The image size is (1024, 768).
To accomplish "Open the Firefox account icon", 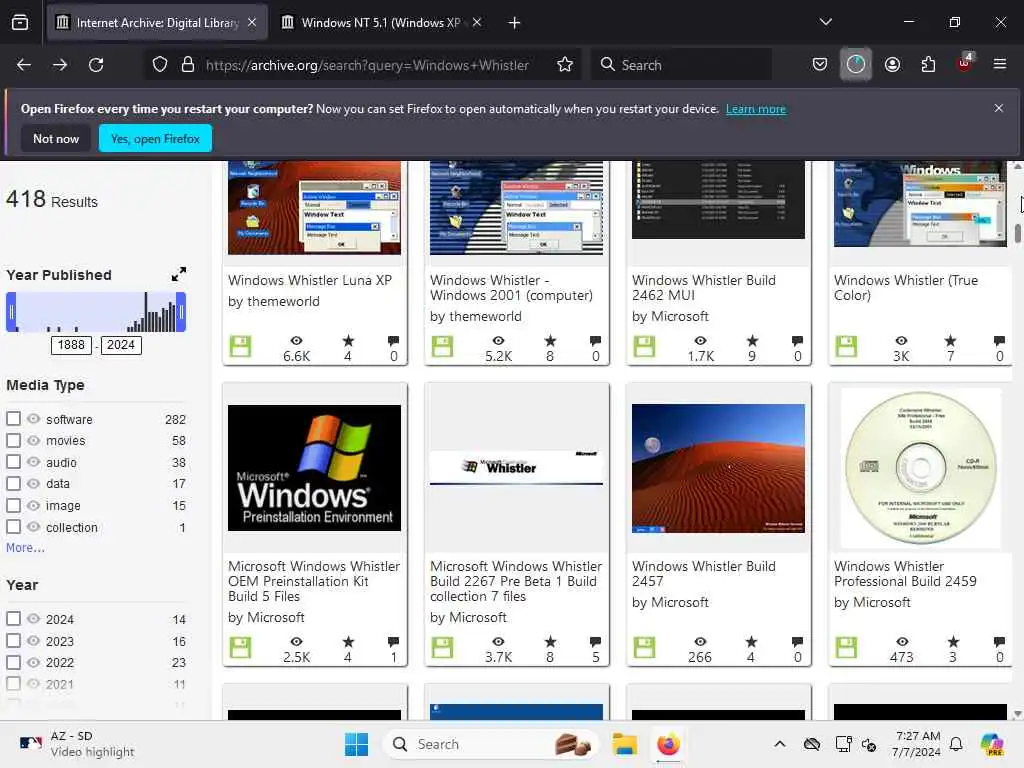I will pyautogui.click(x=892, y=65).
